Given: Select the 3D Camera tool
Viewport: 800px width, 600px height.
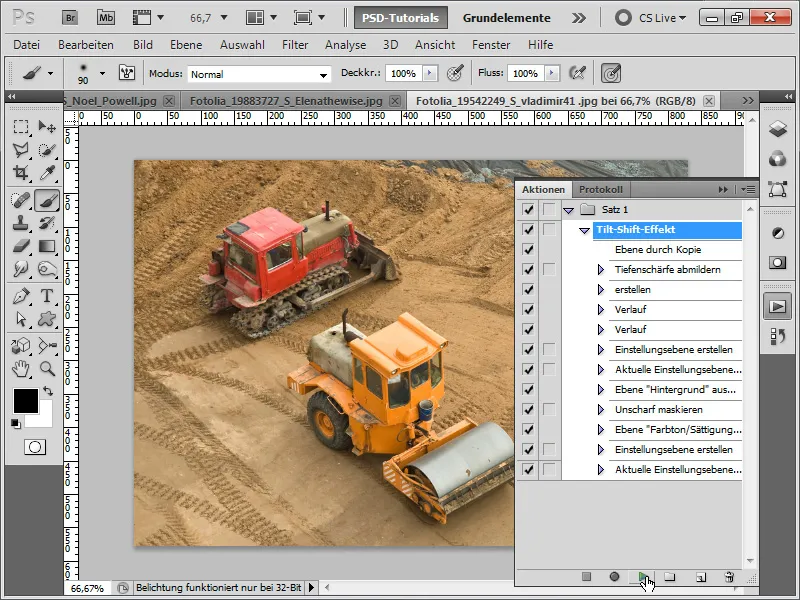Looking at the screenshot, I should pos(47,345).
